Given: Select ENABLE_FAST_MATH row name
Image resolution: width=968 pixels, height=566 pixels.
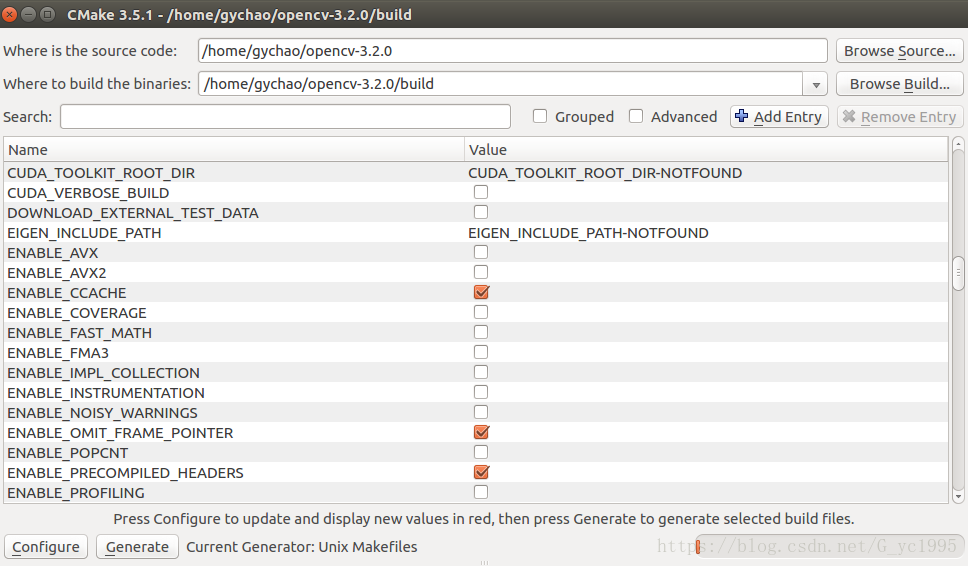Looking at the screenshot, I should coord(80,333).
